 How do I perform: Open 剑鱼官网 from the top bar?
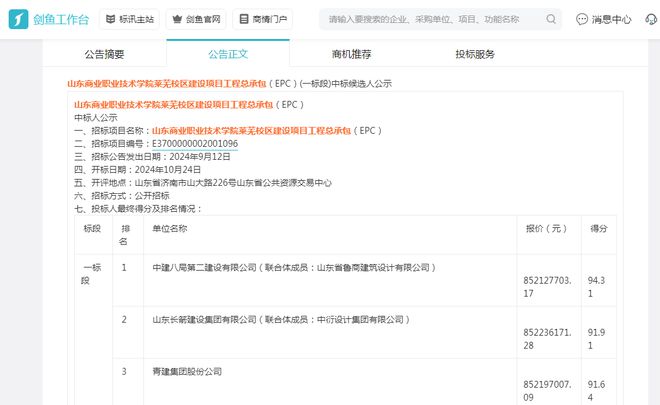[196, 19]
